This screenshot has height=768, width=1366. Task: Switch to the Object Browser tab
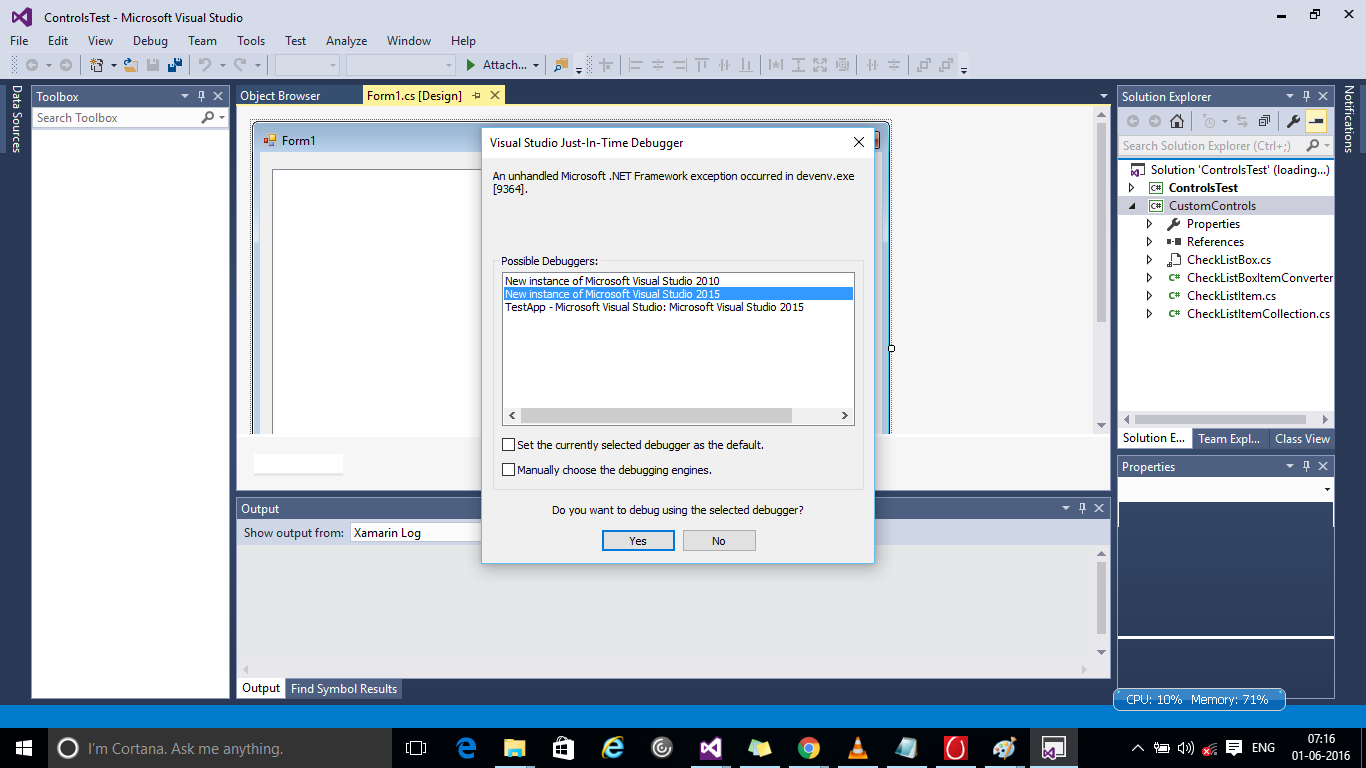click(280, 96)
